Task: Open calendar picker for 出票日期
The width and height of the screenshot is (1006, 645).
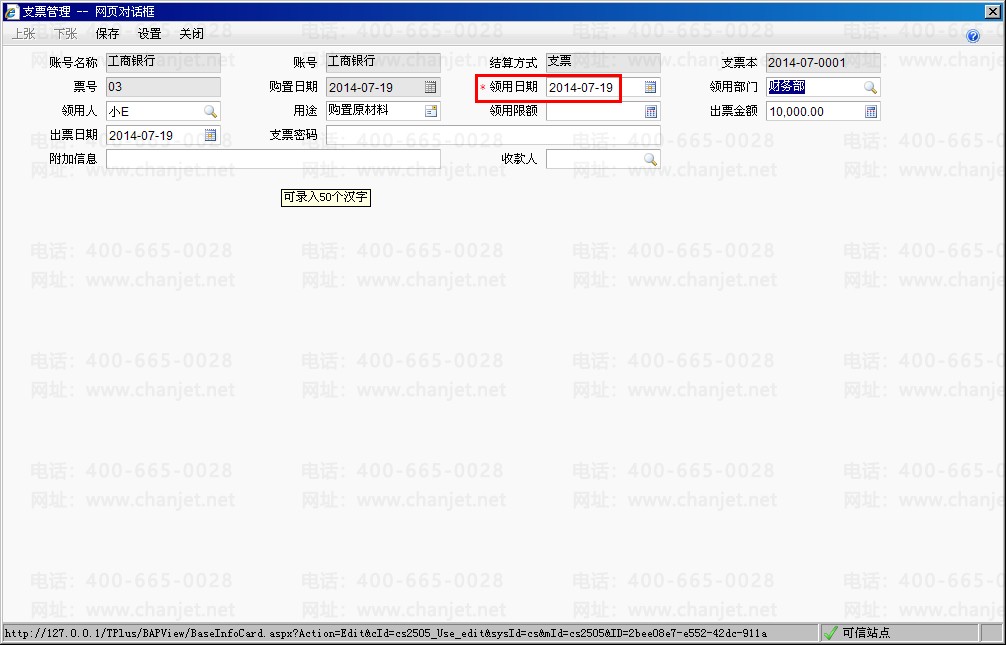Action: 210,135
